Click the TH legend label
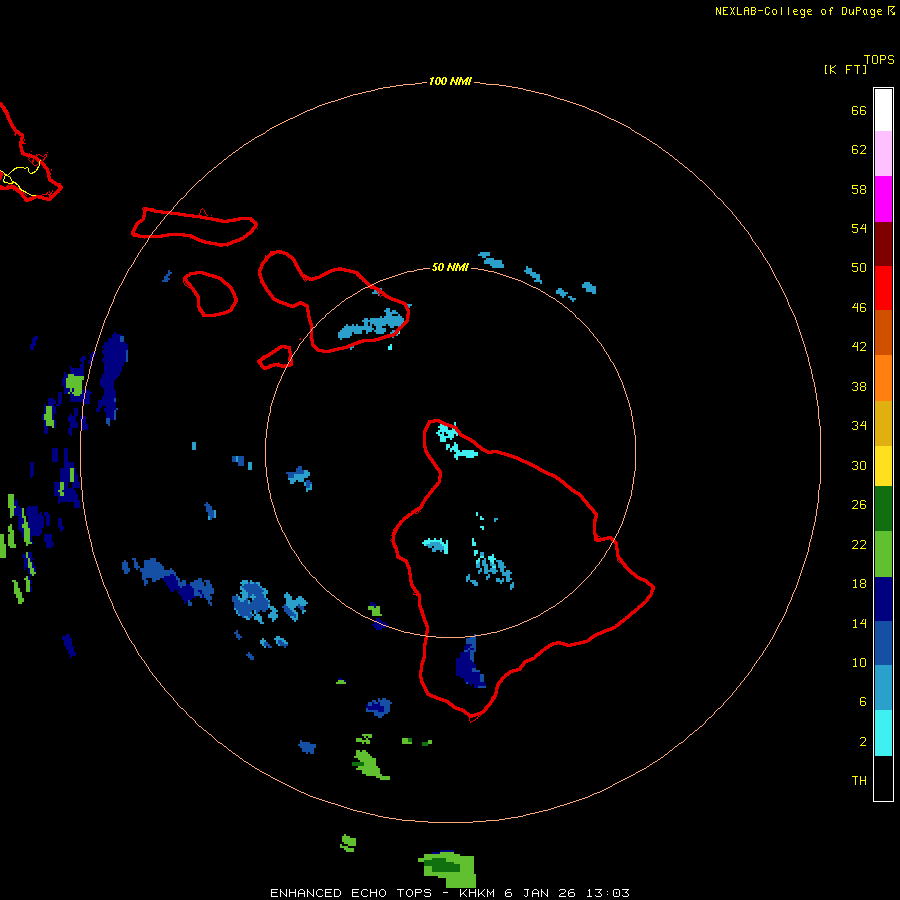The width and height of the screenshot is (900, 900). point(859,781)
